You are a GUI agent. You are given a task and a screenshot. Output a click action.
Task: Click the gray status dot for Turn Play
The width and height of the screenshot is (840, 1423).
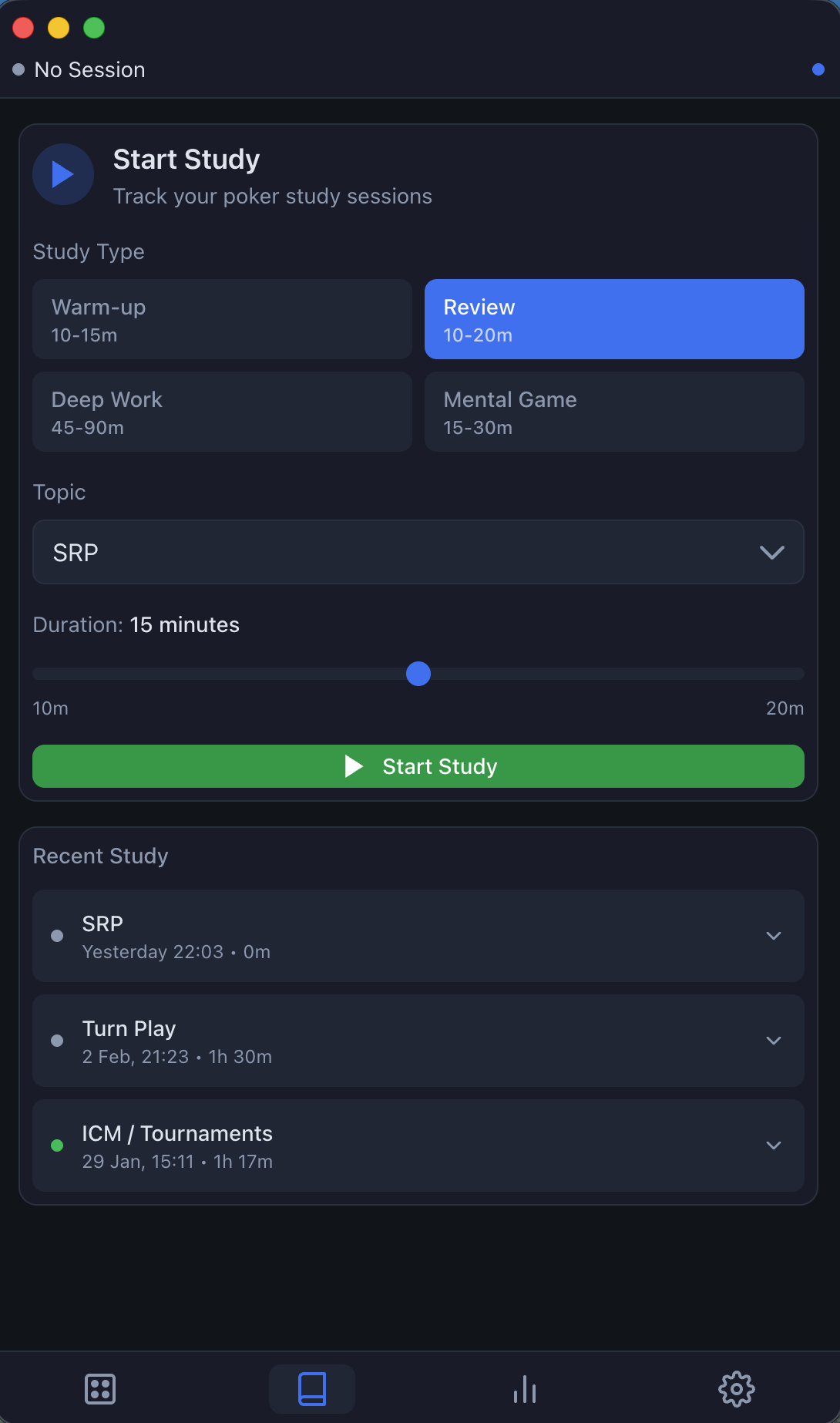(x=57, y=1041)
